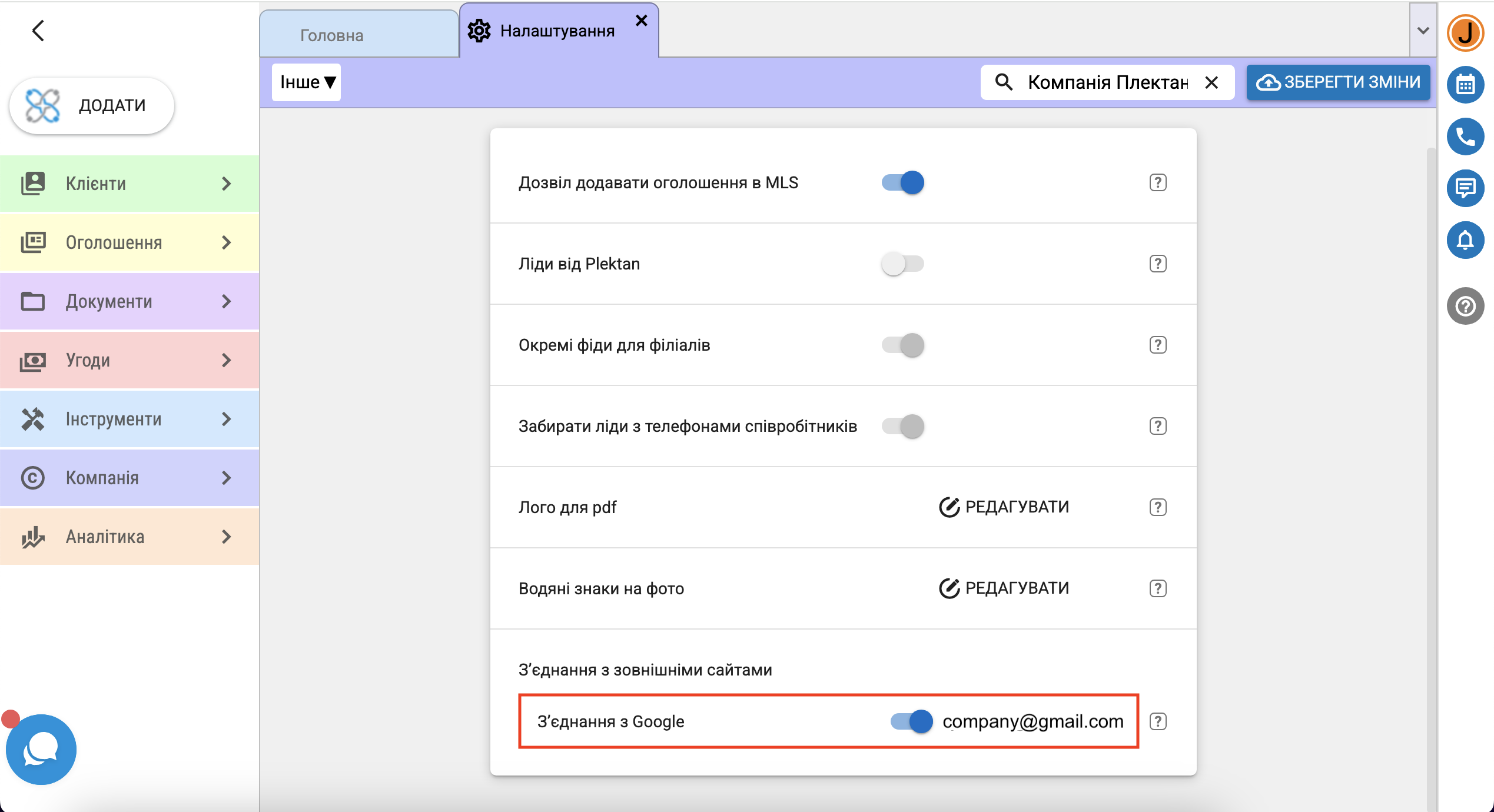Open the messages chat icon on right
The image size is (1494, 812).
[x=1465, y=188]
